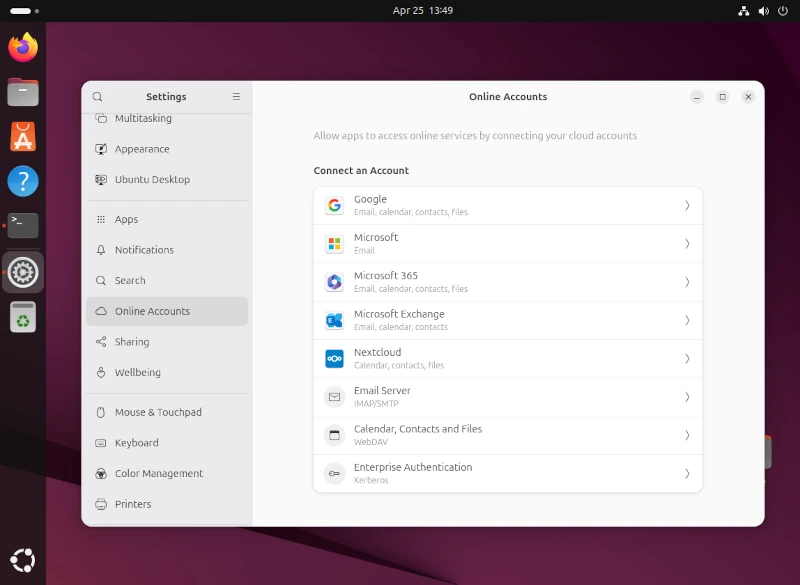Click the Enterprise Authentication key icon
The height and width of the screenshot is (585, 800).
(334, 473)
